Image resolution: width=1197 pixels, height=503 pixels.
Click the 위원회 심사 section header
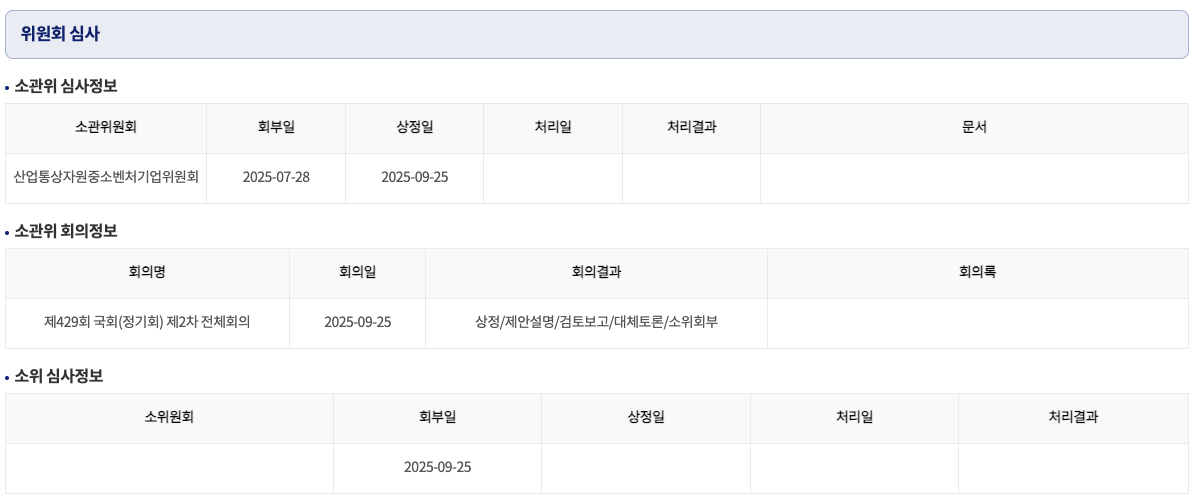click(598, 34)
